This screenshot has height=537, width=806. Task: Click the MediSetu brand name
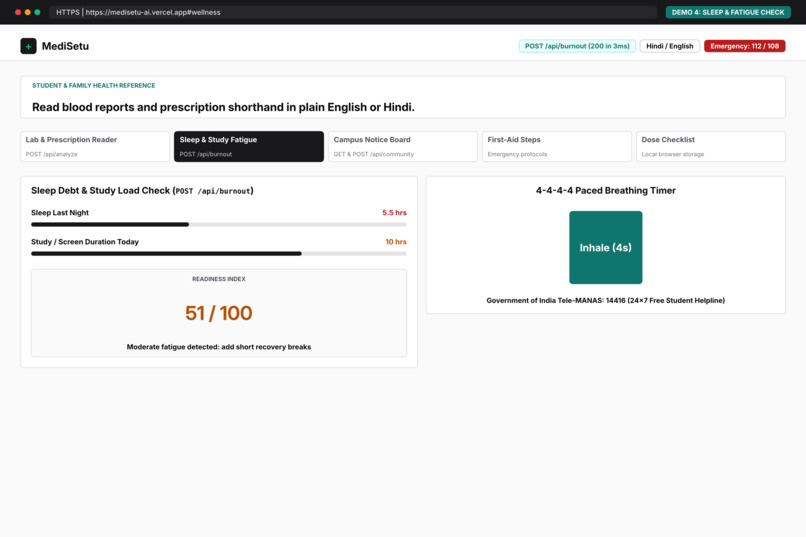[65, 46]
